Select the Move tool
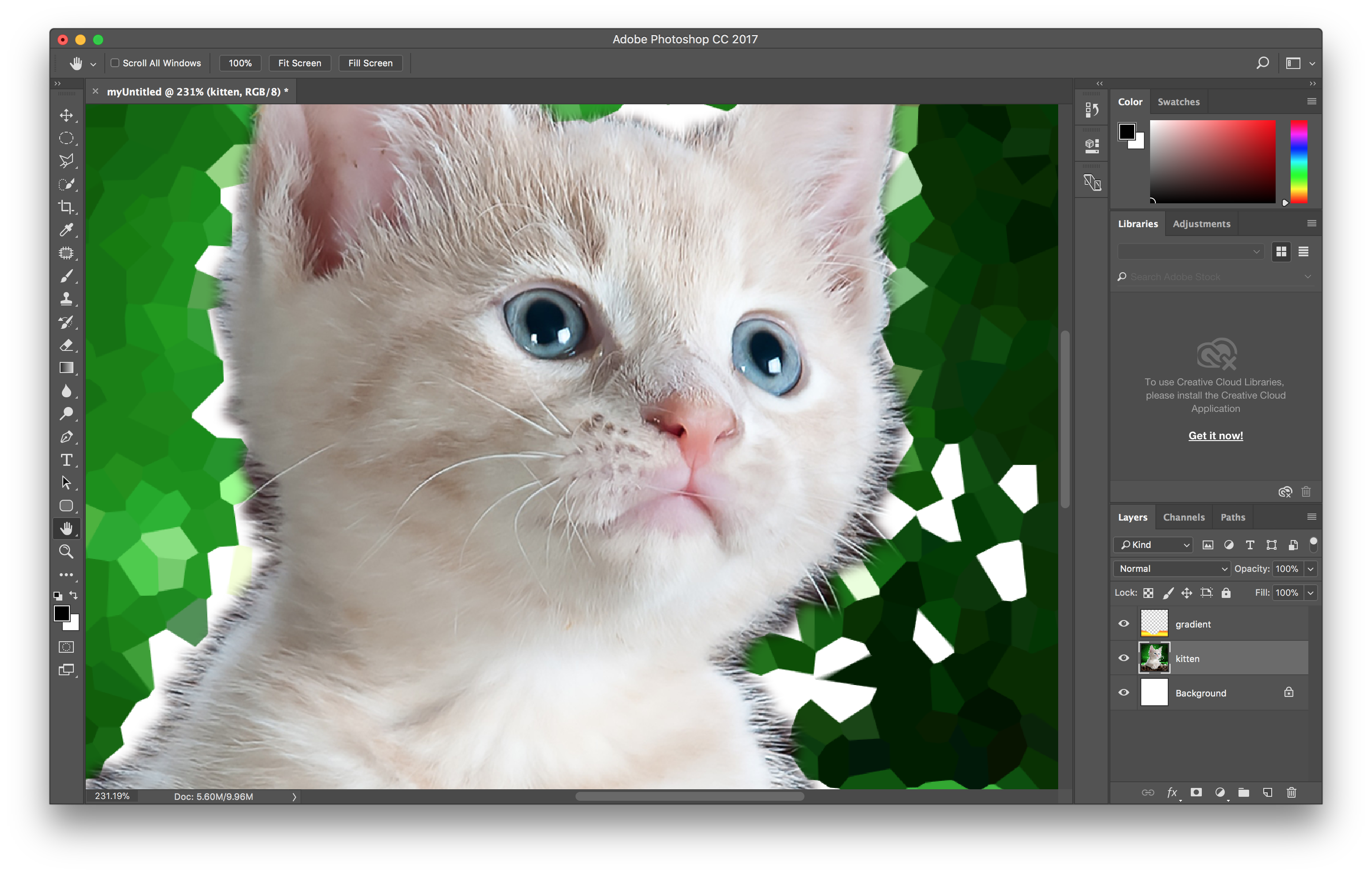 point(66,115)
